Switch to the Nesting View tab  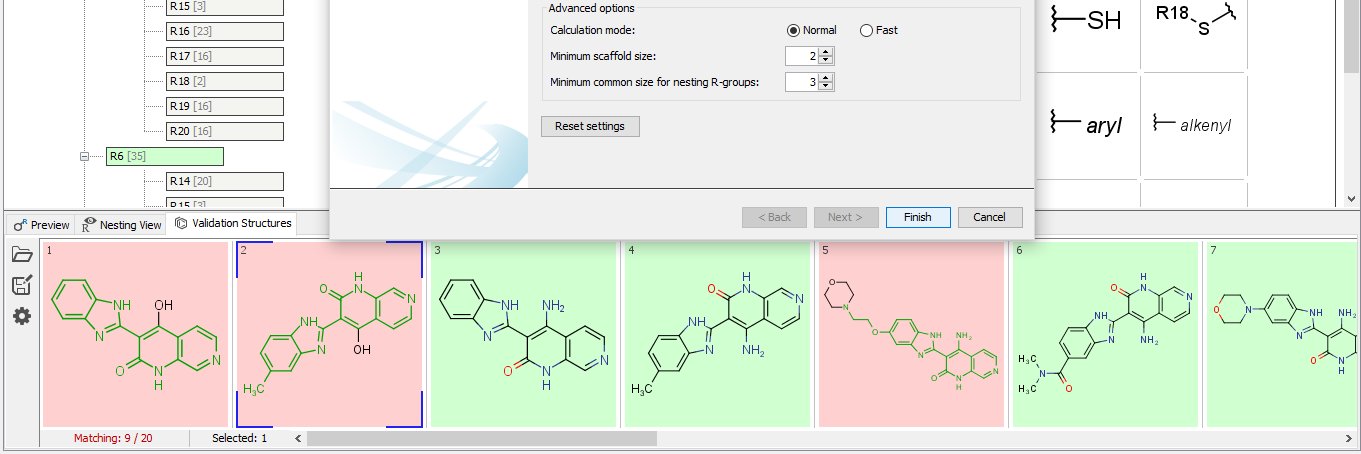(x=121, y=224)
